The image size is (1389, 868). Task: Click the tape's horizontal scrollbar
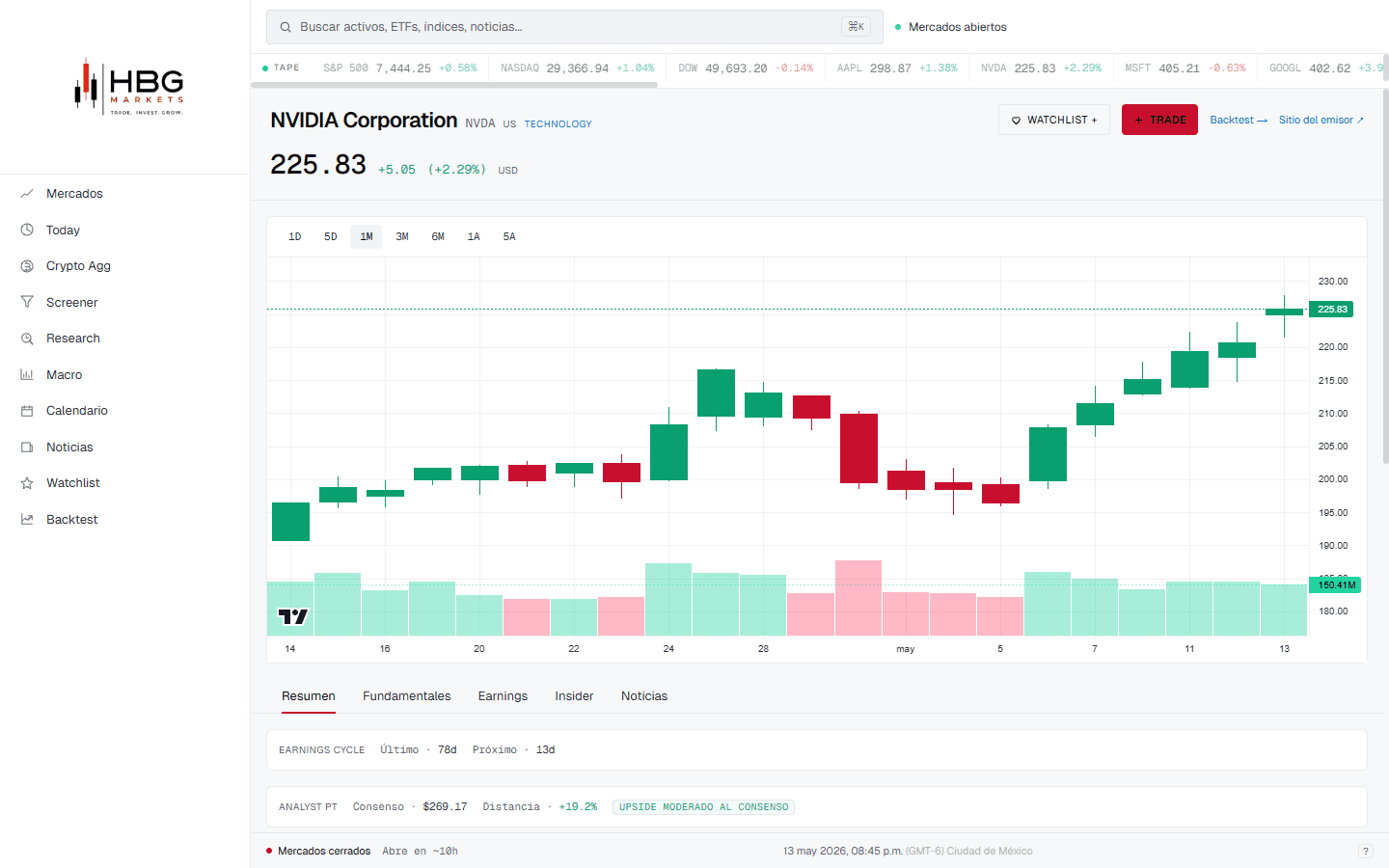pos(454,85)
